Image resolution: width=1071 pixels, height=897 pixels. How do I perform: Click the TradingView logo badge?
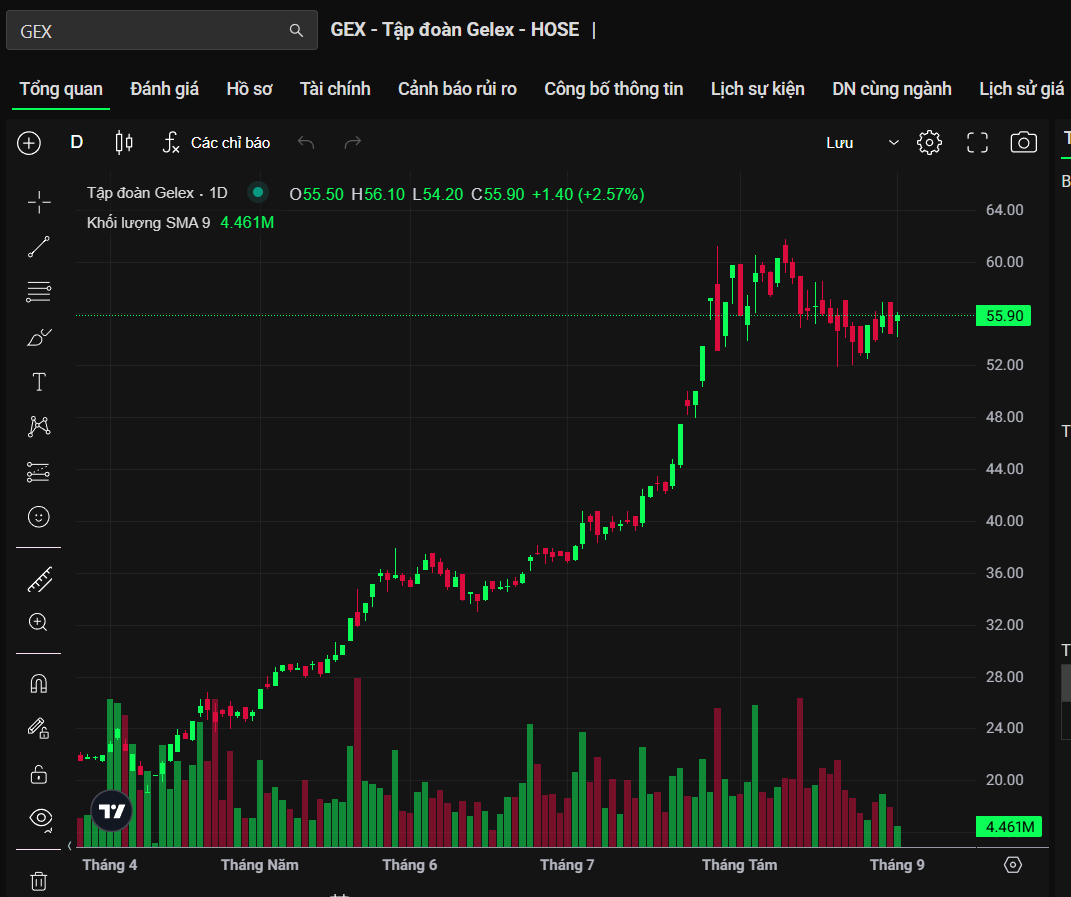click(111, 811)
